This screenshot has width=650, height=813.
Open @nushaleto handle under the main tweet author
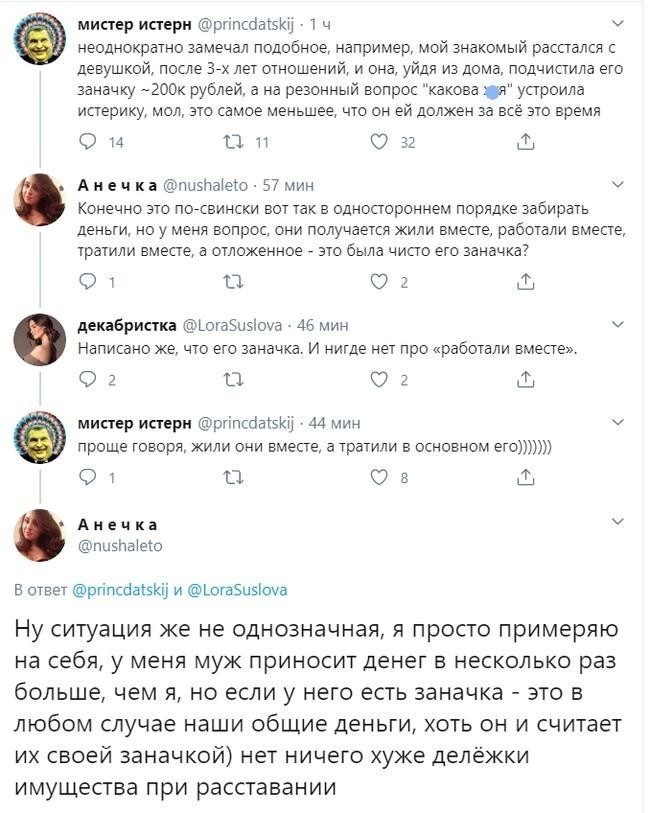pyautogui.click(x=119, y=546)
